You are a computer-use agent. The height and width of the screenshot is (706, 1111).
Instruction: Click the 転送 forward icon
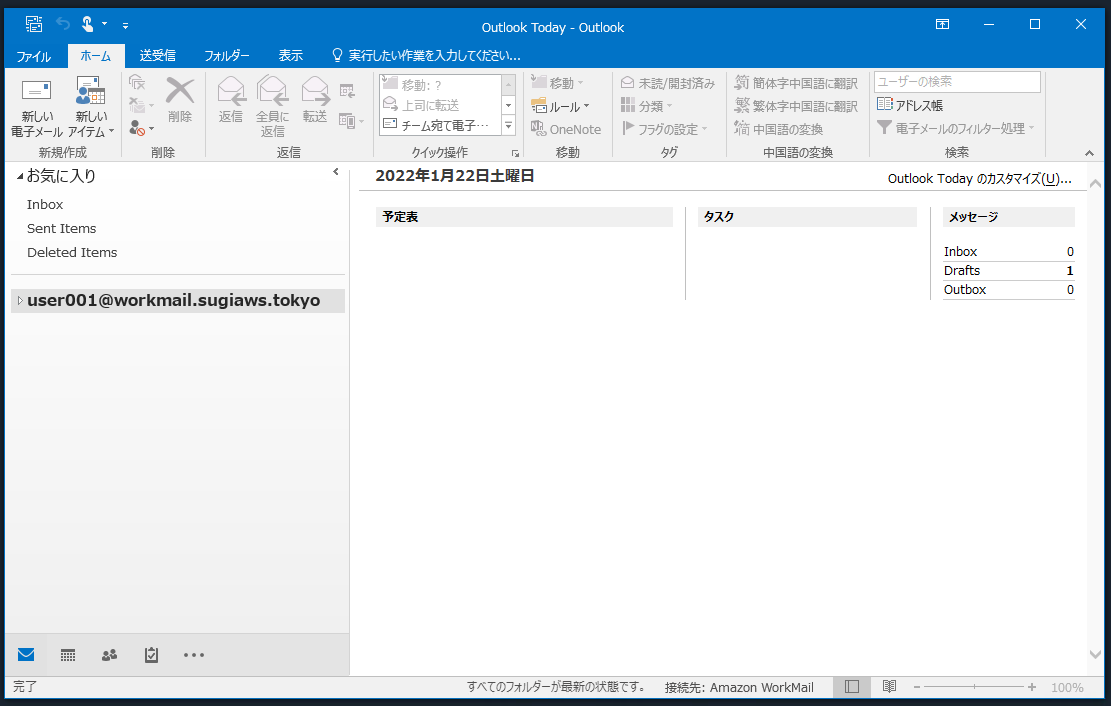point(315,100)
